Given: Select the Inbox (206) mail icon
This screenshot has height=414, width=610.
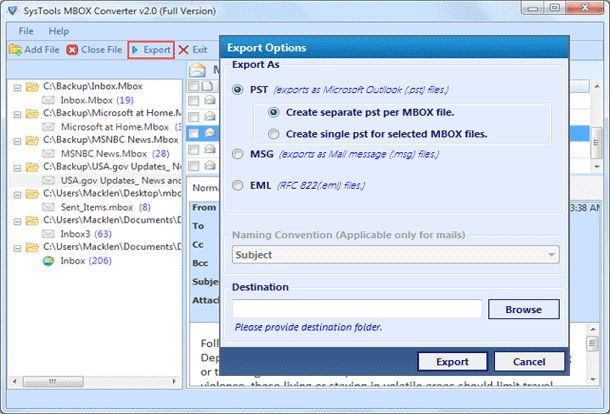Looking at the screenshot, I should (48, 261).
